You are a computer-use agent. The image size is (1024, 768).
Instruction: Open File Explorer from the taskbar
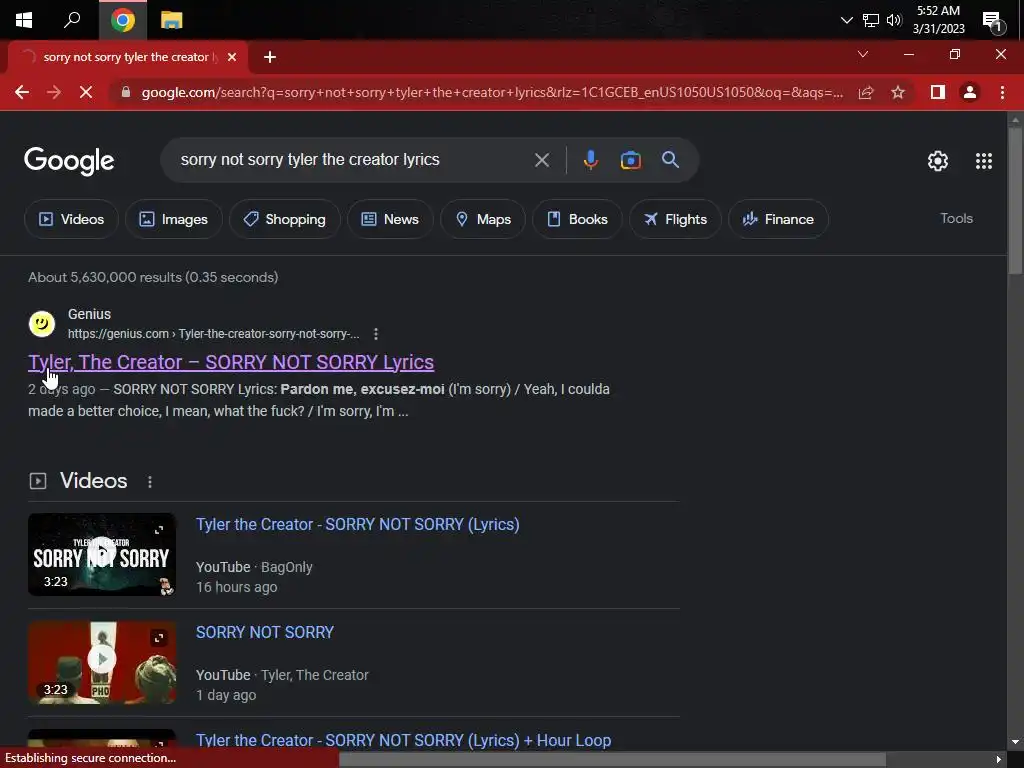171,20
